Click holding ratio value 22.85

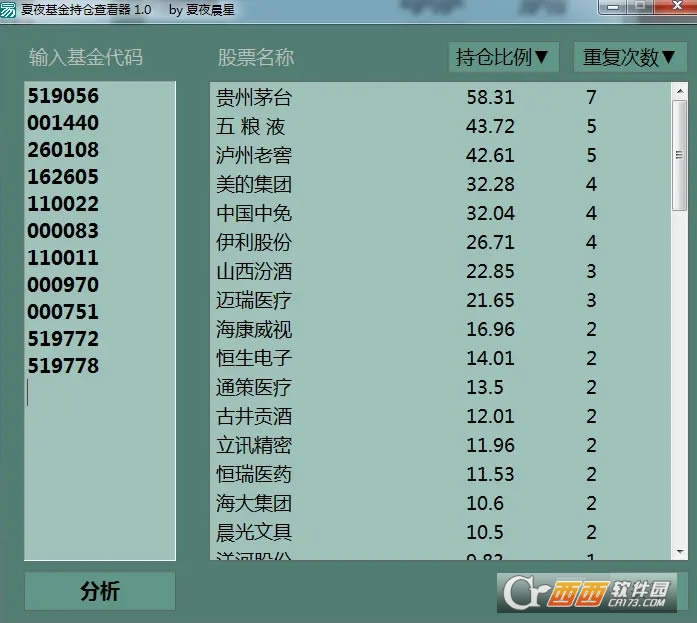490,272
